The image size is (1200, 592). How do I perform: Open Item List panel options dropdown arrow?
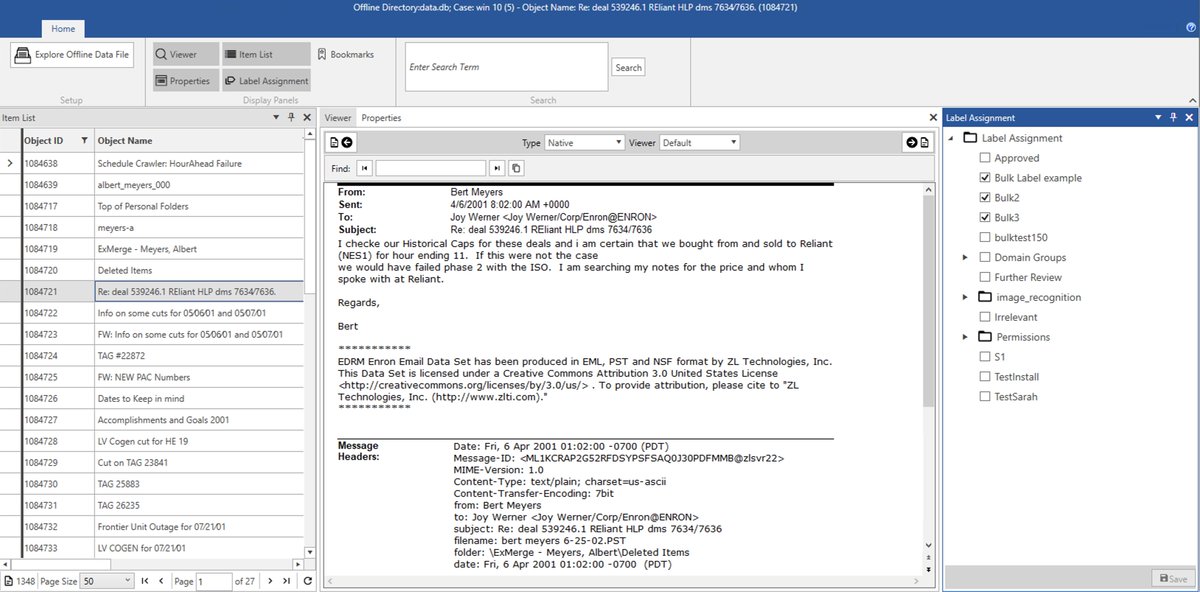277,117
